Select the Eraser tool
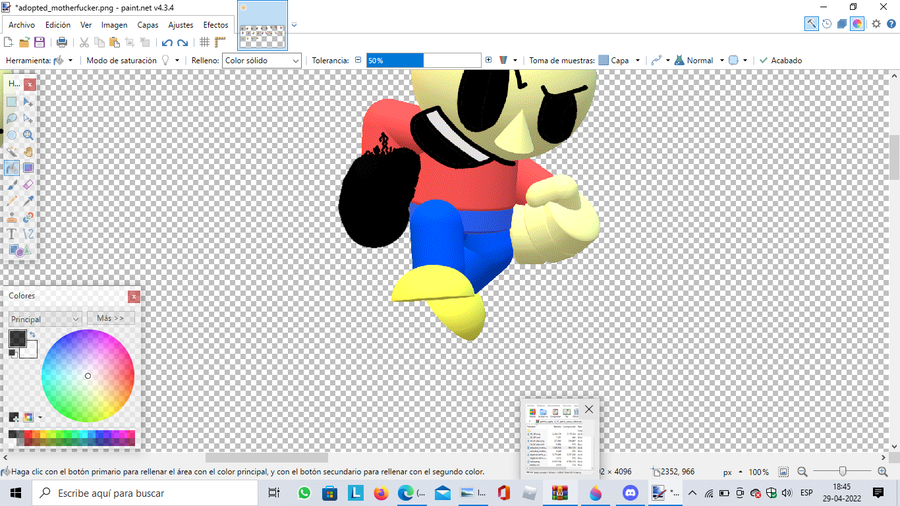This screenshot has width=900, height=506. [x=28, y=185]
